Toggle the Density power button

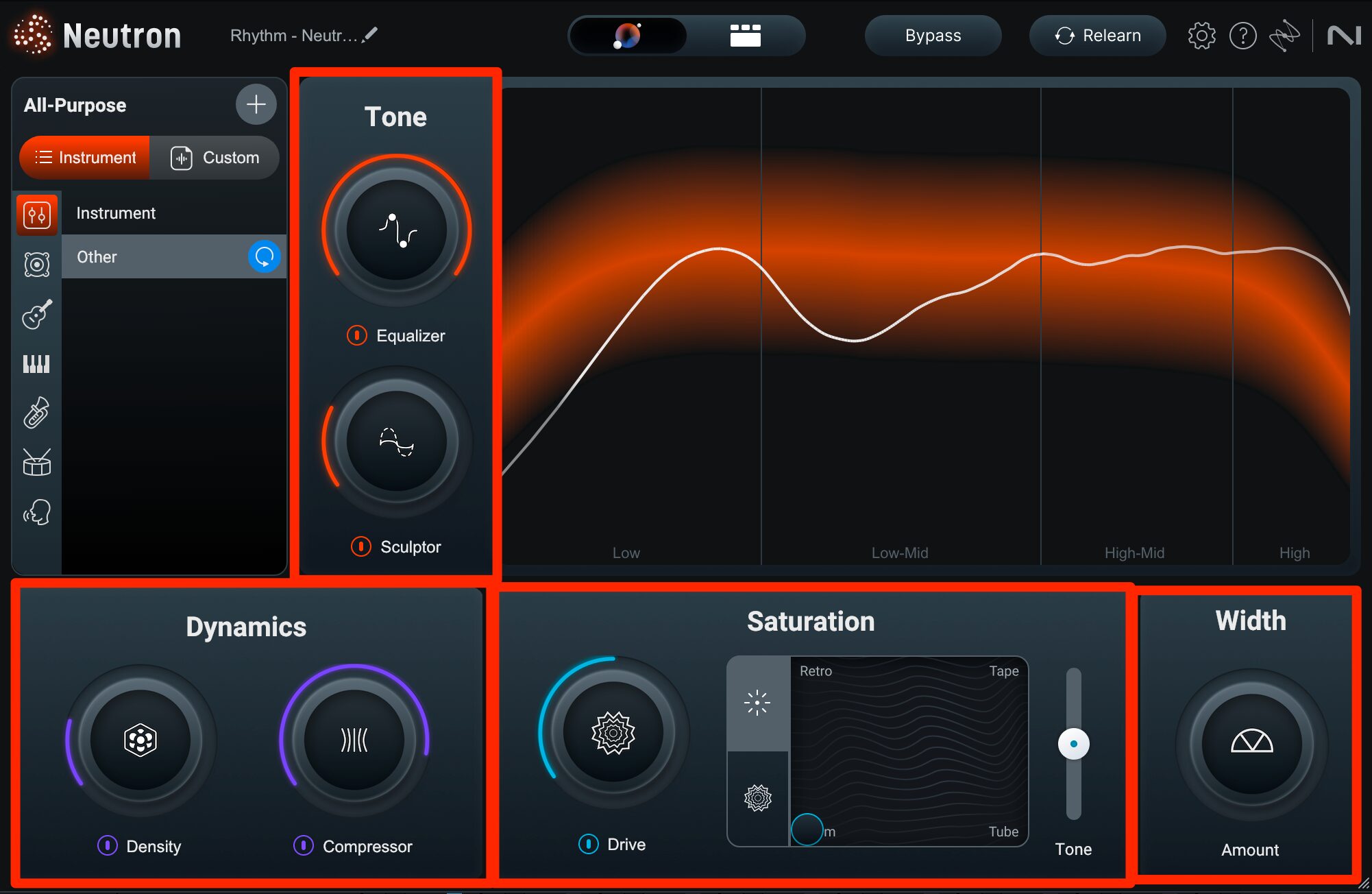point(108,846)
